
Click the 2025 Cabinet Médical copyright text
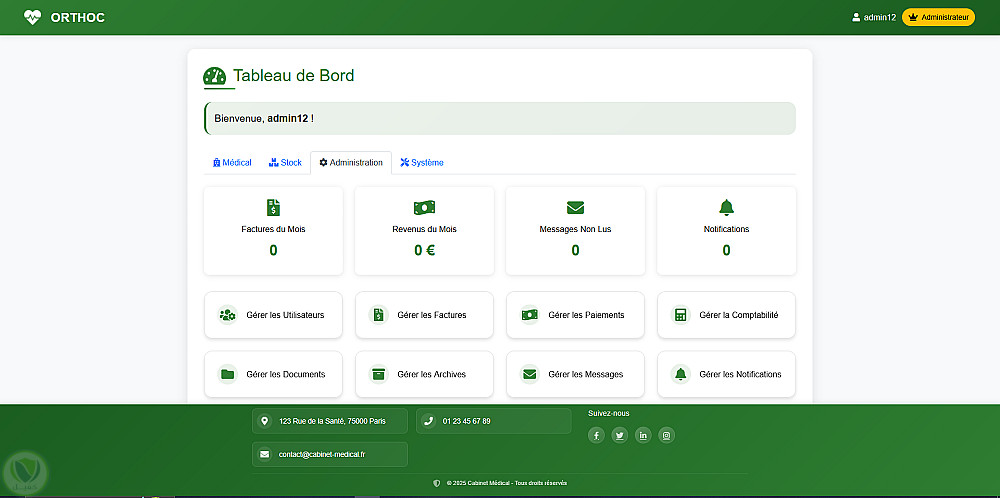tap(506, 483)
